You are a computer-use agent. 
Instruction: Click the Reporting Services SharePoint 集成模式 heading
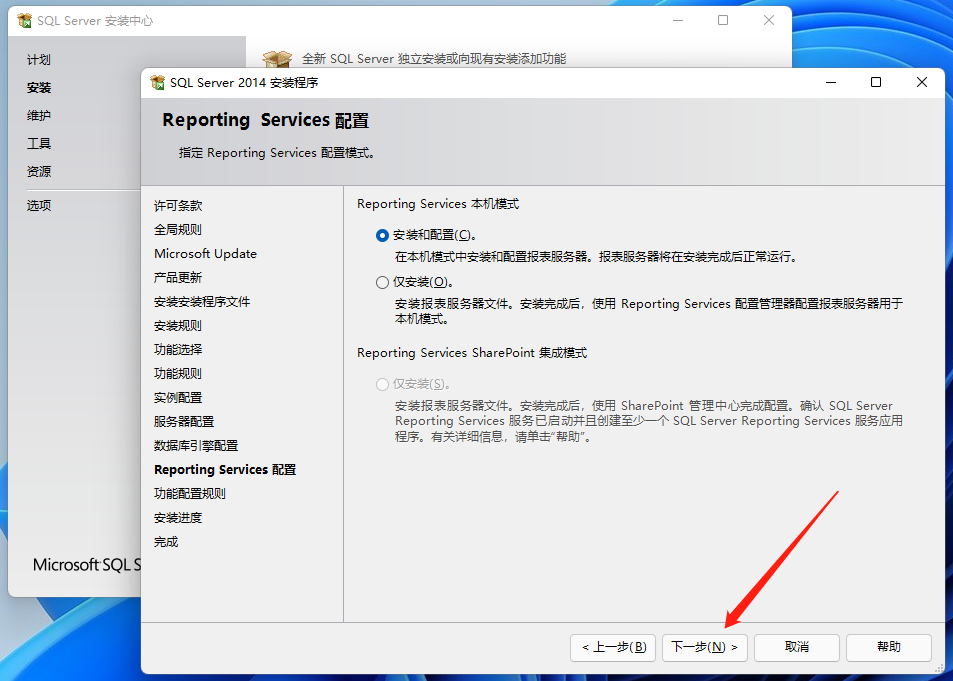coord(472,353)
